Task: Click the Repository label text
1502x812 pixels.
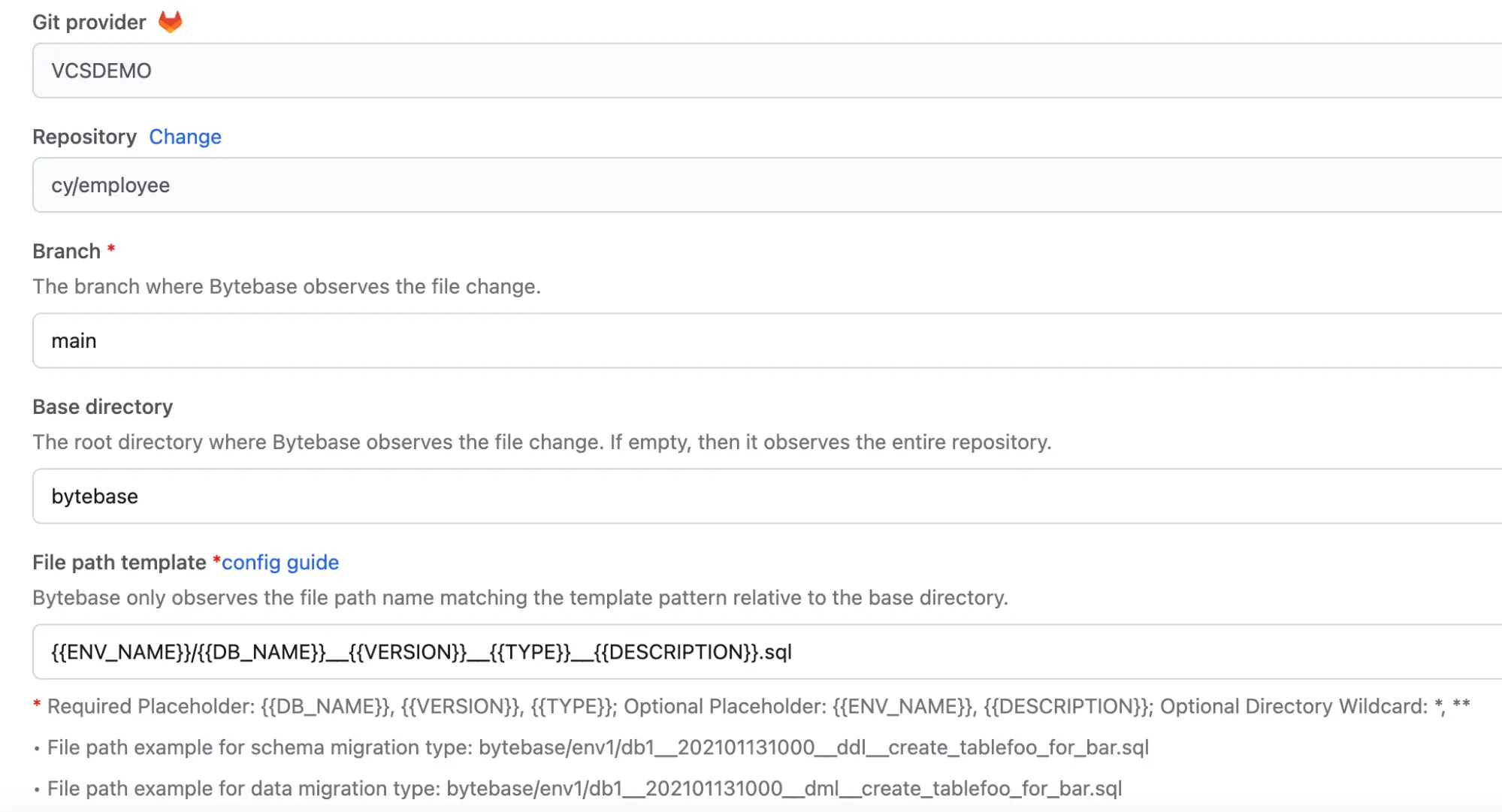Action: [x=84, y=137]
